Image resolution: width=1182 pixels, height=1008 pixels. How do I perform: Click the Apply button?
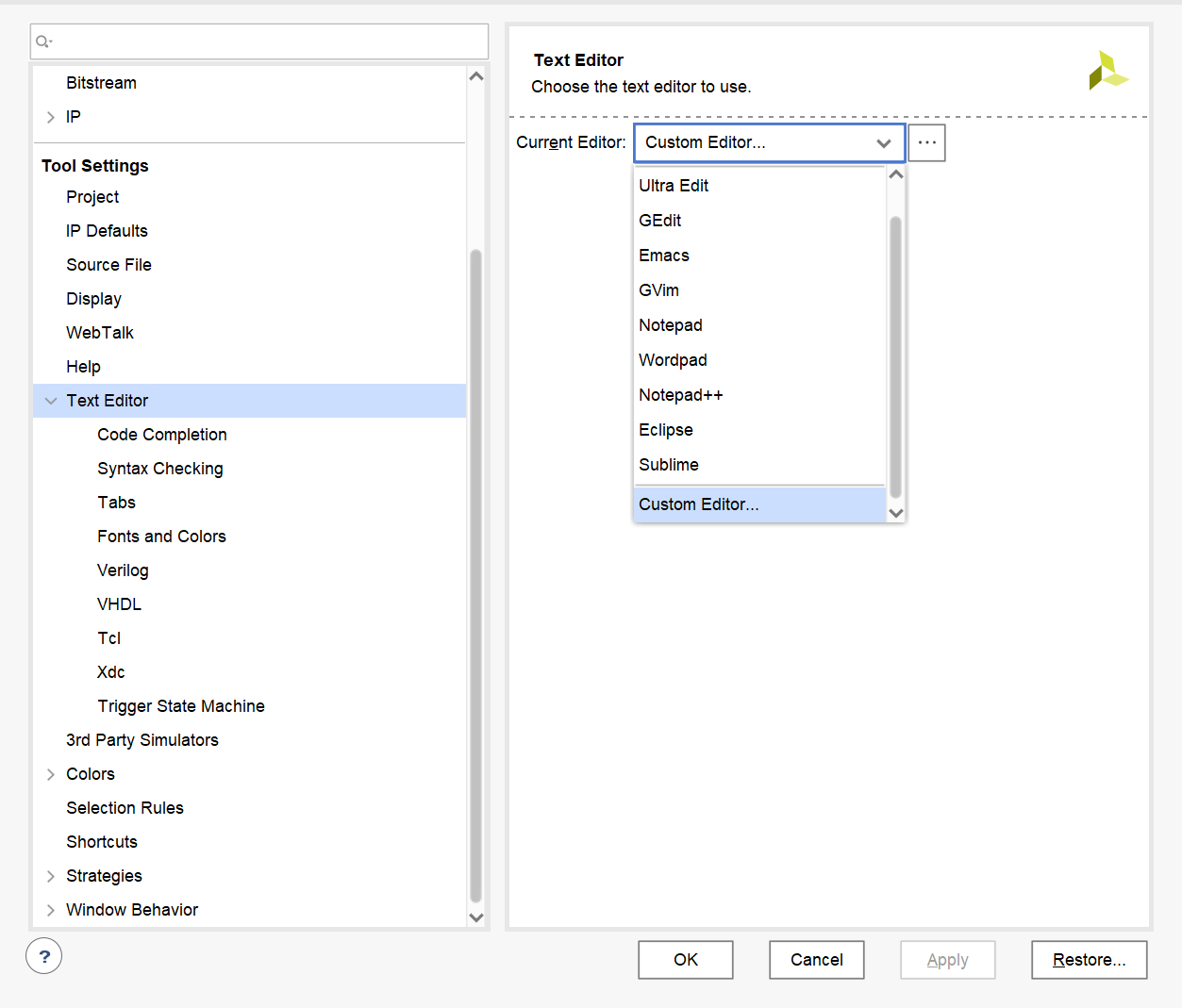pos(948,960)
